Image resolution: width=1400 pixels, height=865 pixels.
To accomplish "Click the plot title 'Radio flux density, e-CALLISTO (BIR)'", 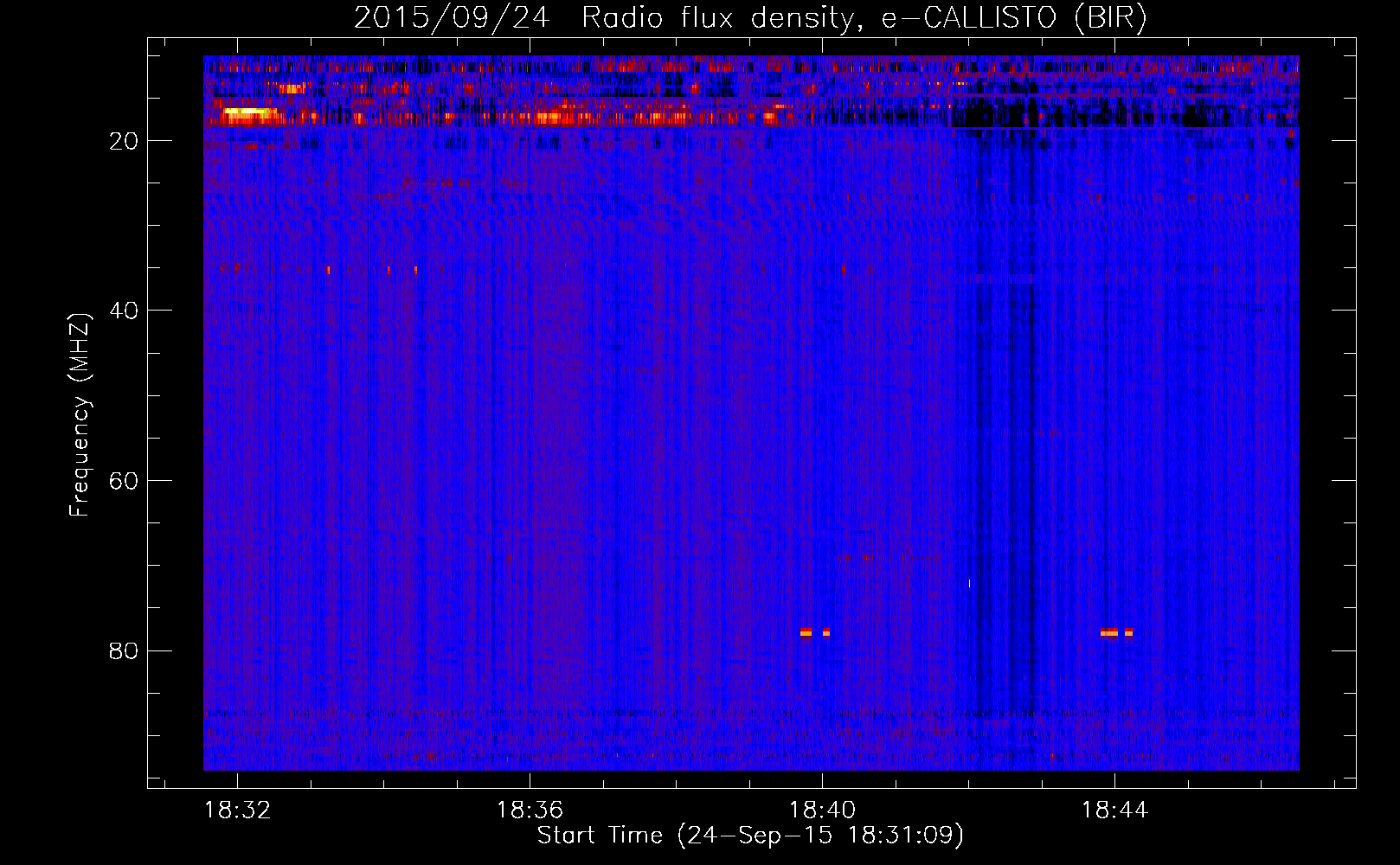I will click(864, 17).
